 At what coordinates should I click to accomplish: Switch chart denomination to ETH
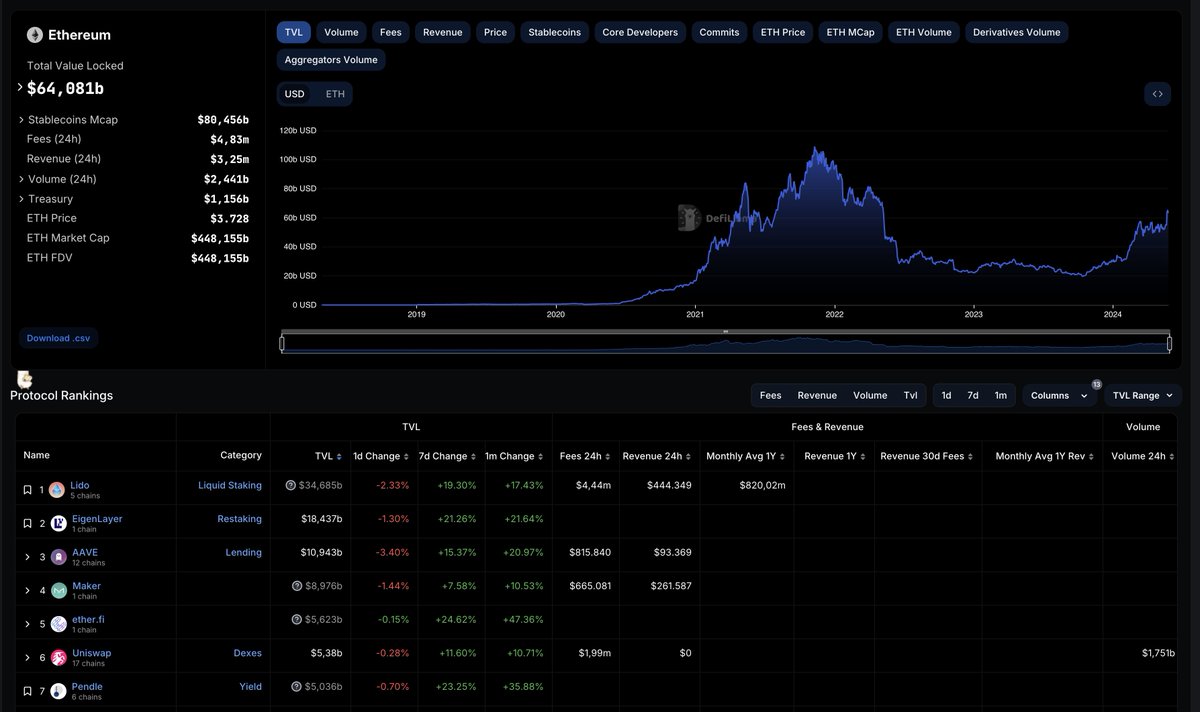pos(335,94)
